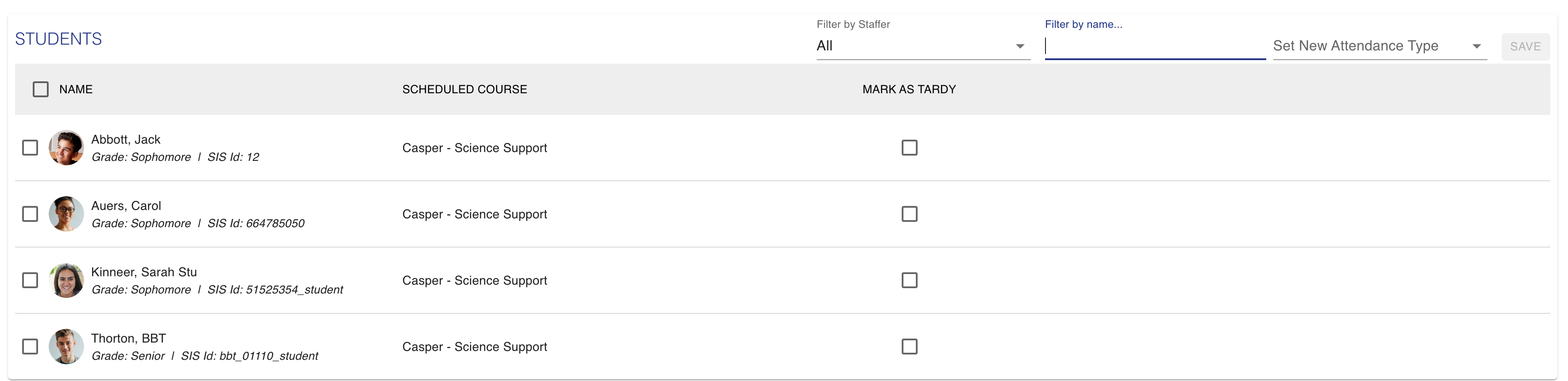The image size is (1568, 381).
Task: Click the SCHEDULED COURSE column header
Action: (465, 89)
